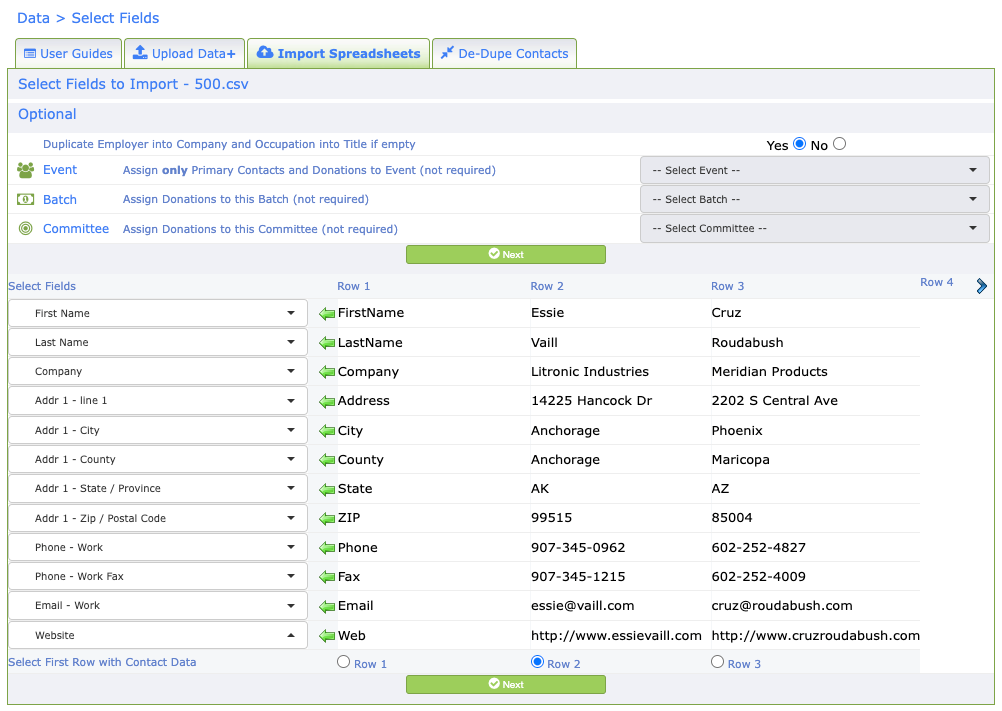Open the Addr 1 - City dropdown

[x=158, y=431]
